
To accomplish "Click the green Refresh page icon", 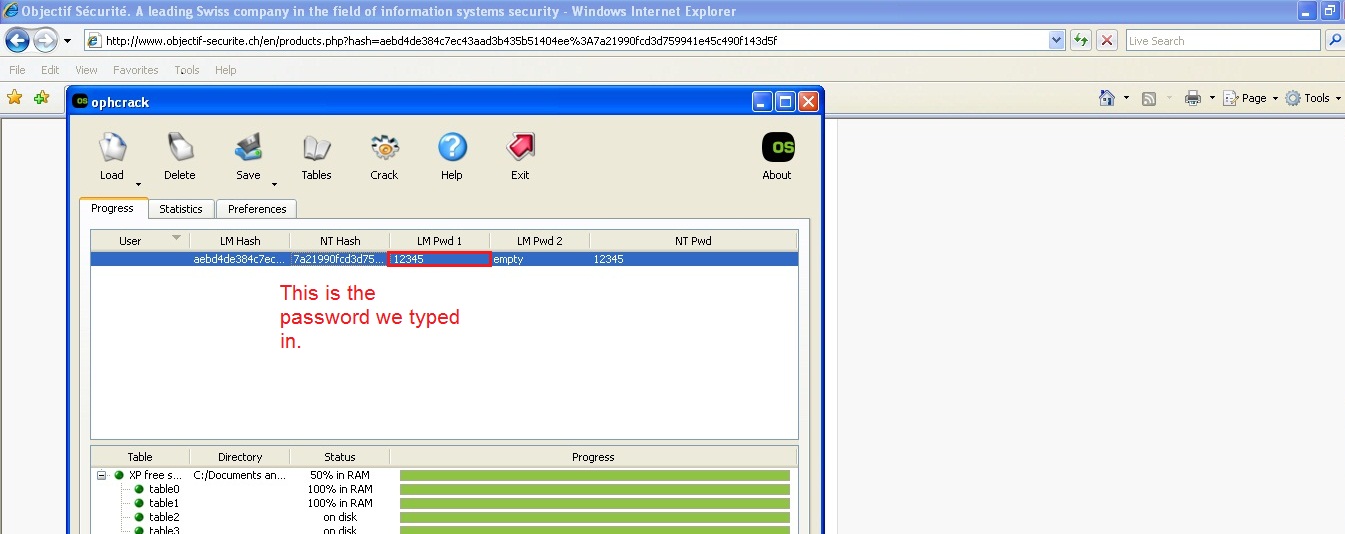I will 1080,40.
